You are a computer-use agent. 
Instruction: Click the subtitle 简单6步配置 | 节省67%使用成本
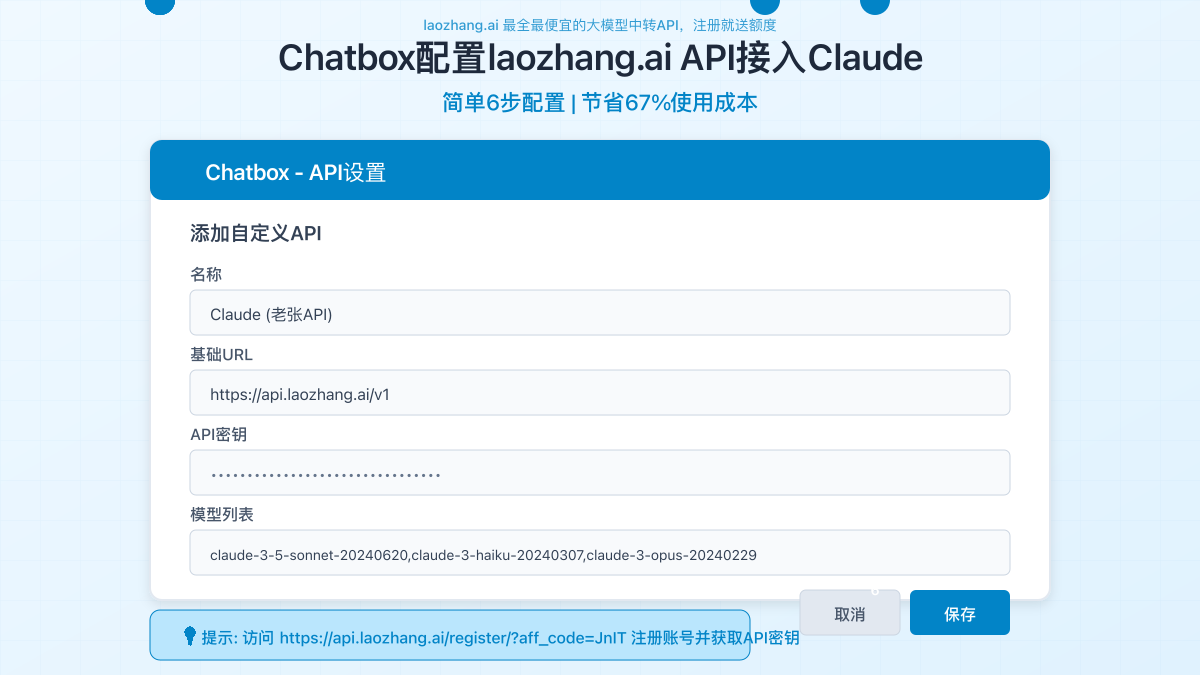pos(600,103)
